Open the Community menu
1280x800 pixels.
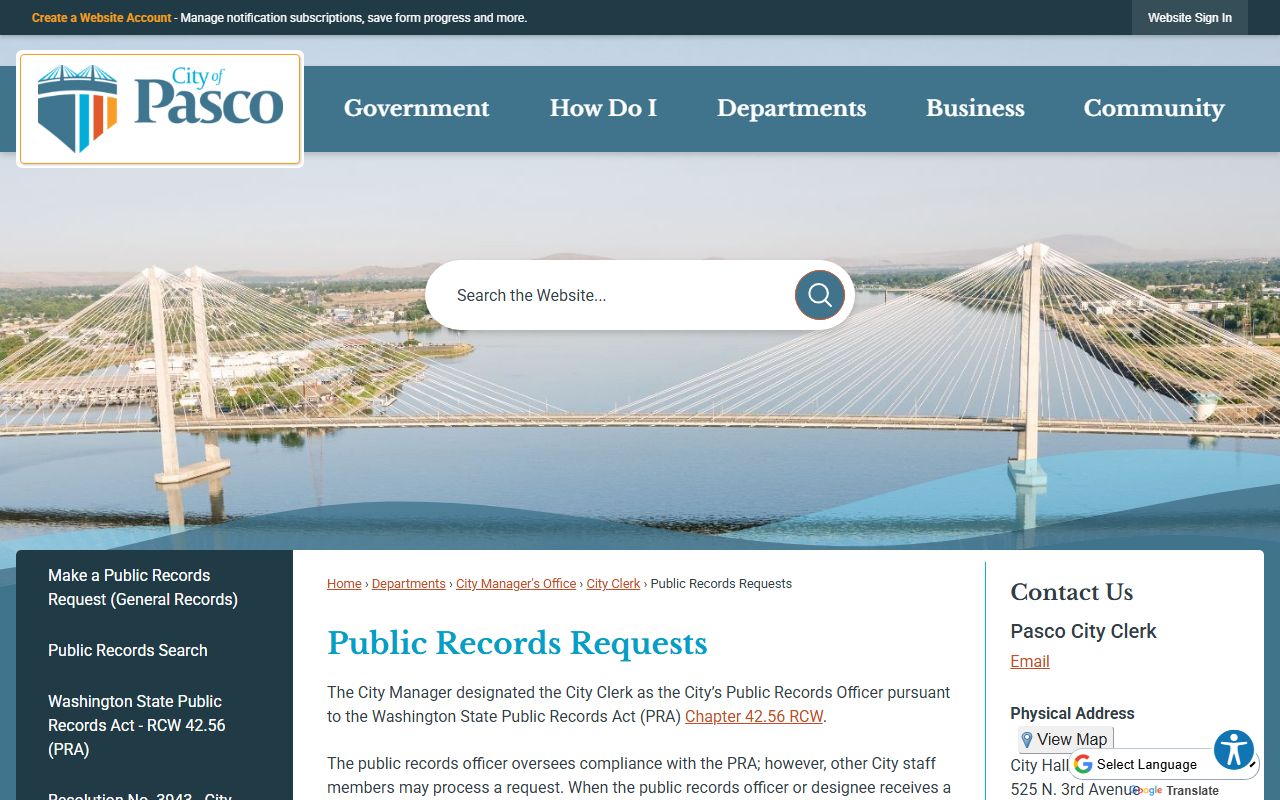pyautogui.click(x=1154, y=108)
